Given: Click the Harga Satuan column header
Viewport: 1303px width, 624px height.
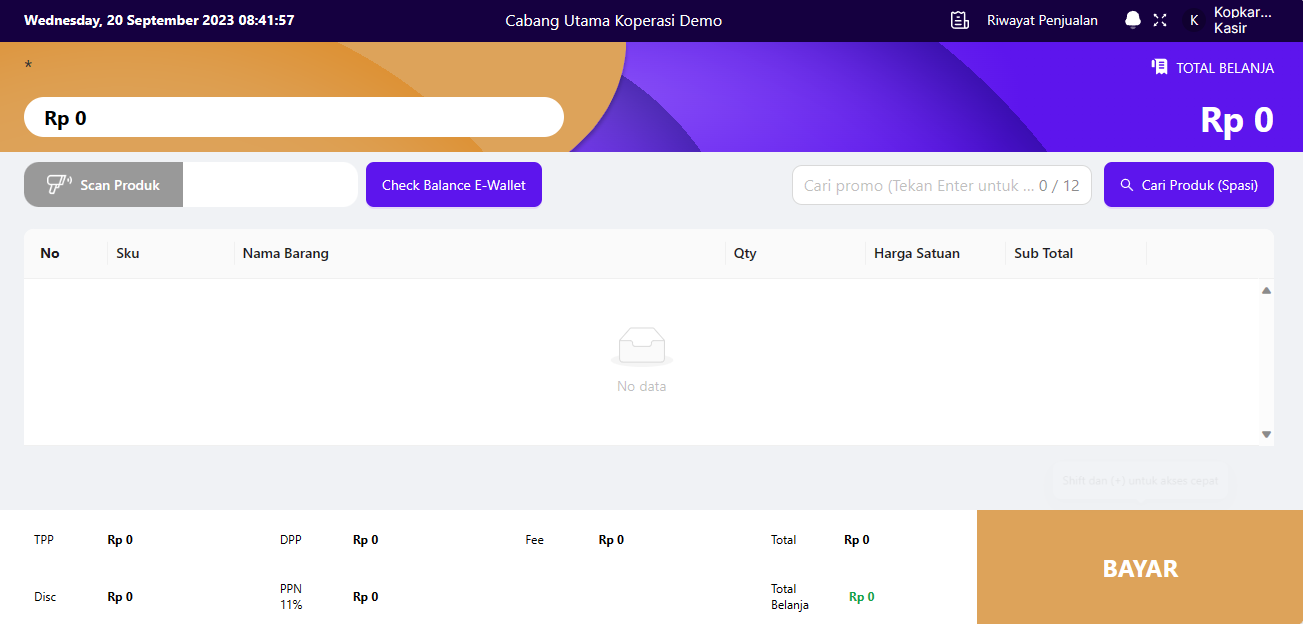Looking at the screenshot, I should coord(916,253).
